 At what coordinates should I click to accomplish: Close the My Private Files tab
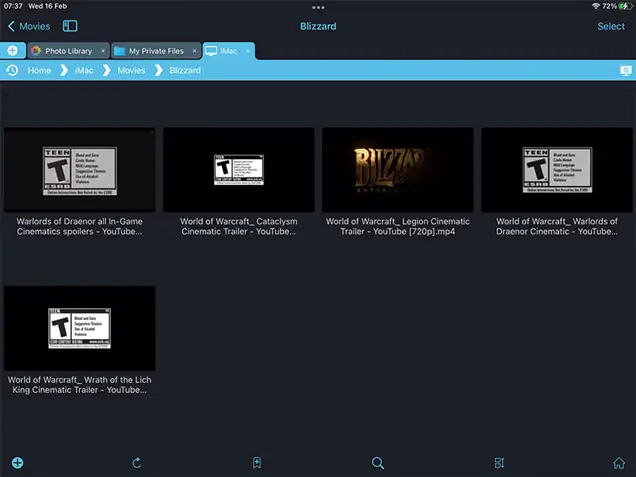[x=195, y=51]
